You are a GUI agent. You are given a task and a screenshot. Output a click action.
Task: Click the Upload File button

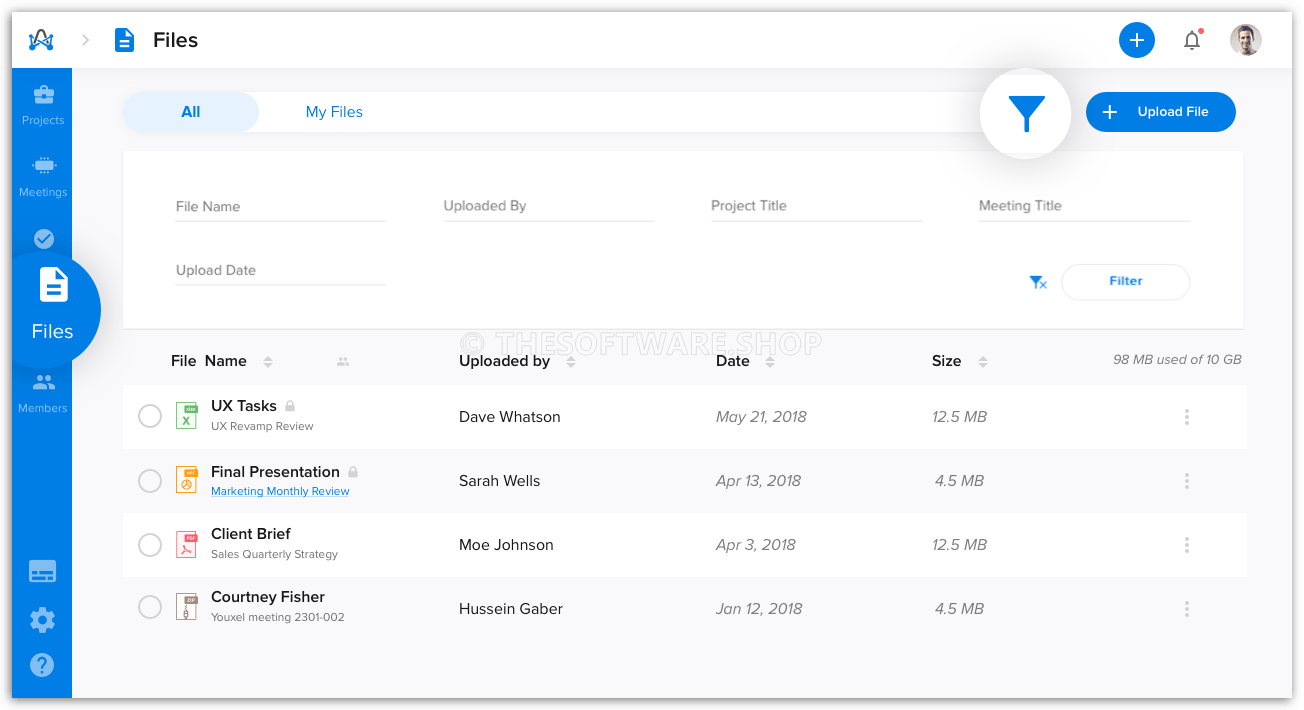click(x=1160, y=112)
